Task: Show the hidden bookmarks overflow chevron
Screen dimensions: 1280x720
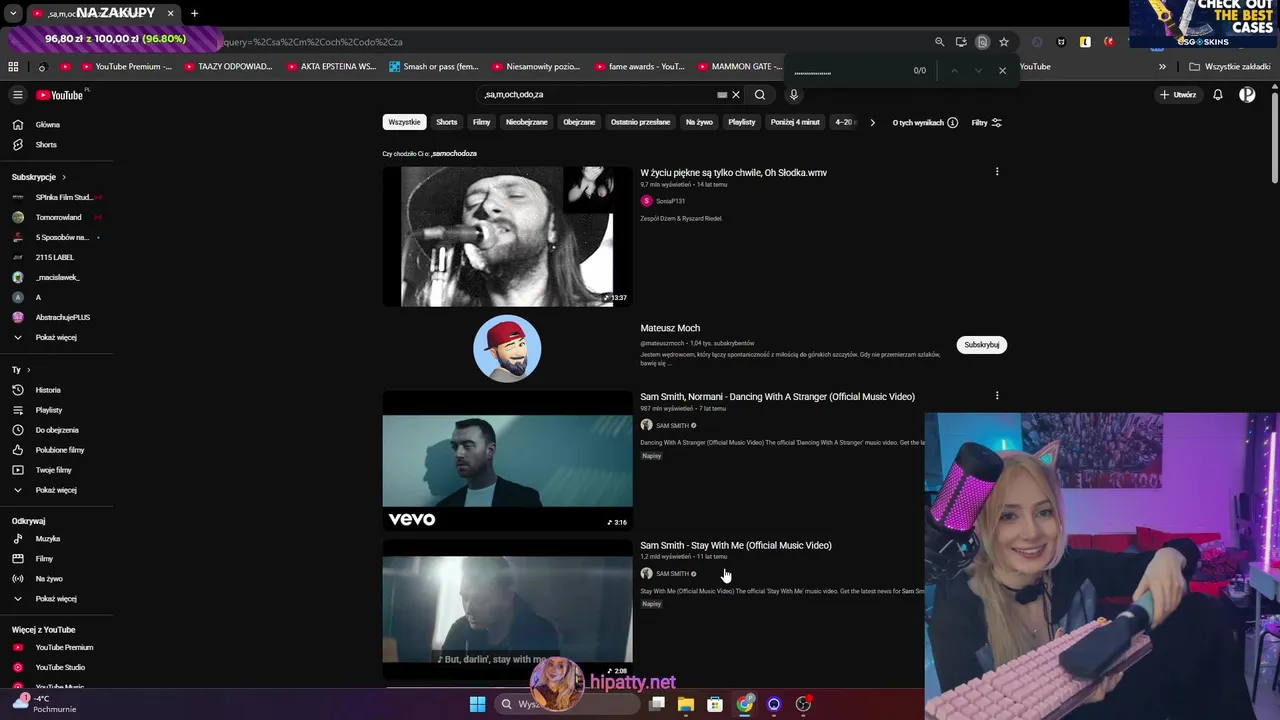Action: tap(1162, 67)
